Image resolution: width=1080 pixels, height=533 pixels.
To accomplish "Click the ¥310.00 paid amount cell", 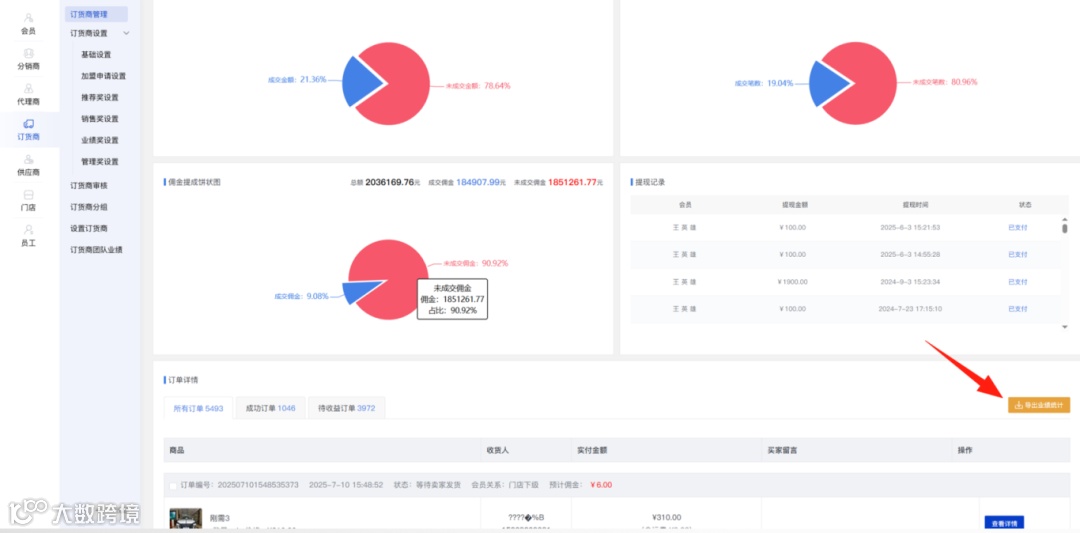I will click(x=666, y=517).
